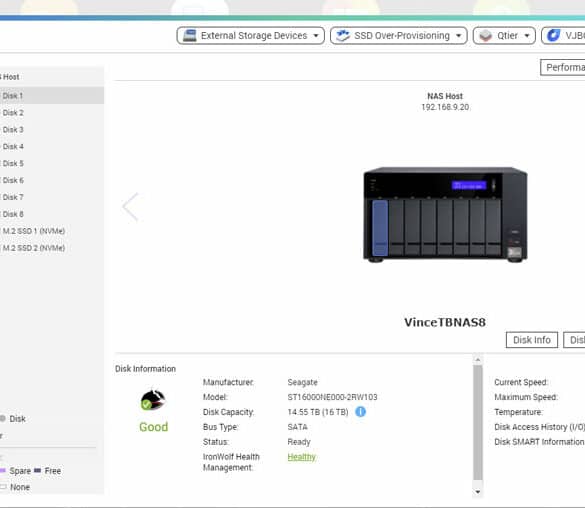Select M.2 SSD 1 (NVMe) entry
This screenshot has height=508, width=585.
[52, 231]
